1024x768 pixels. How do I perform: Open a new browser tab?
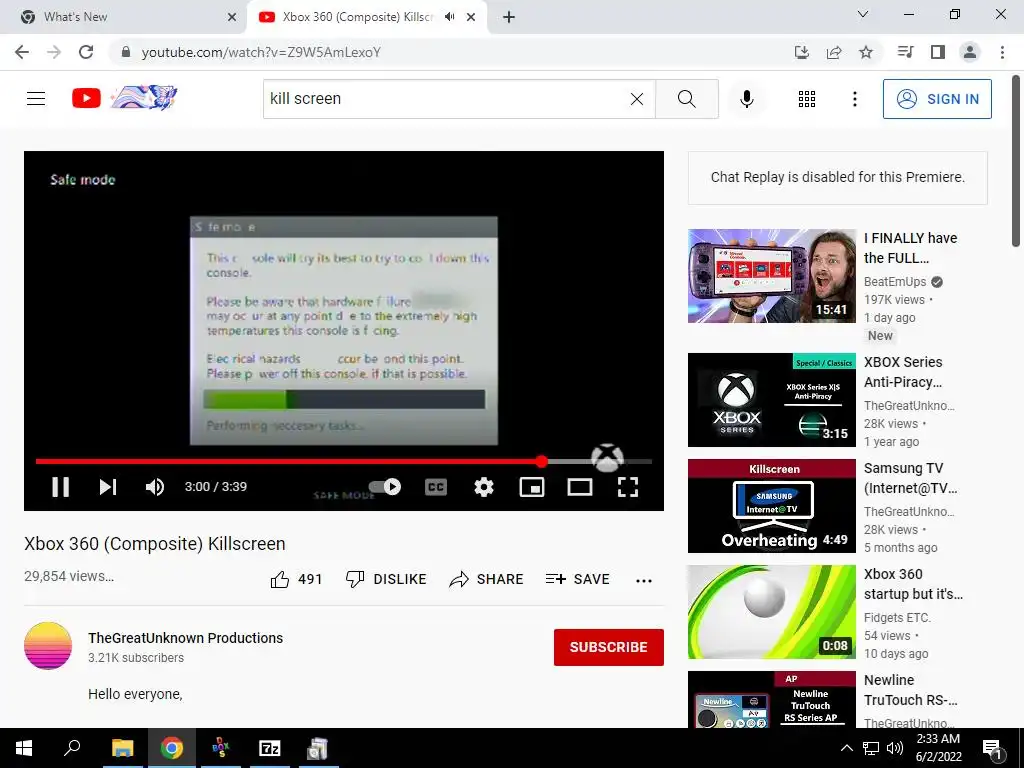click(509, 17)
